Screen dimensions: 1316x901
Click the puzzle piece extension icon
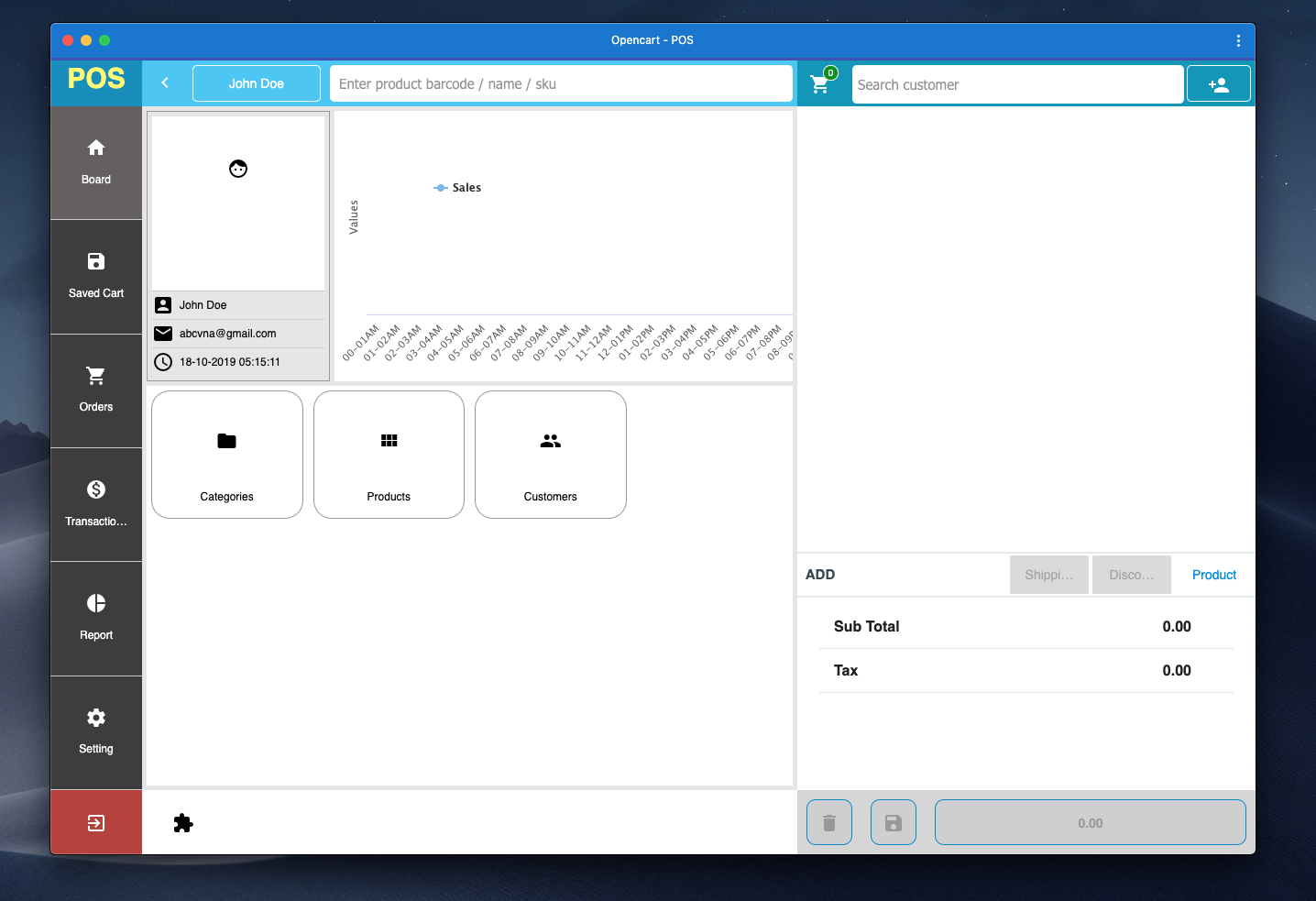[x=183, y=823]
